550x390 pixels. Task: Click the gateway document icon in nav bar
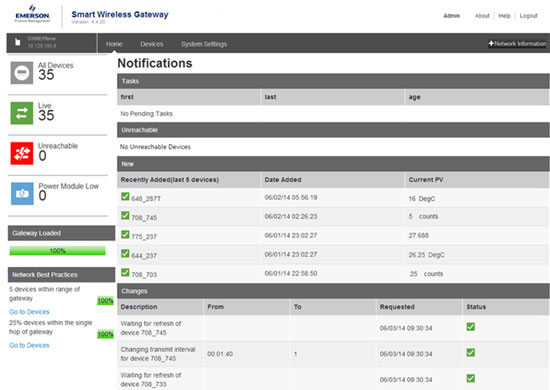tap(18, 42)
